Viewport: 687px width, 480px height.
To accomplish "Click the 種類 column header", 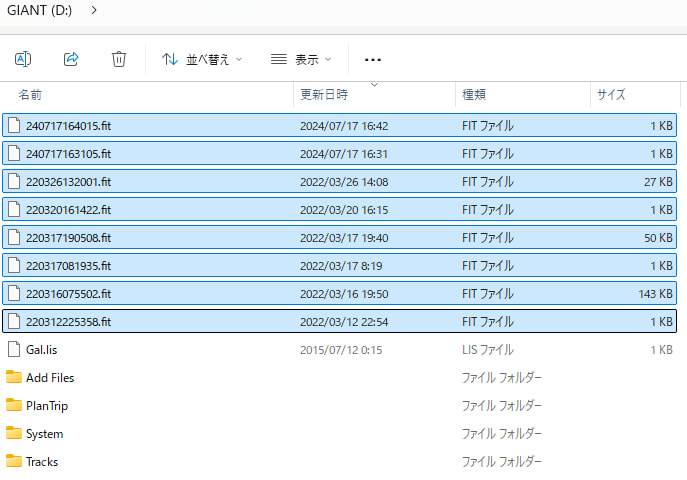I will coord(474,95).
